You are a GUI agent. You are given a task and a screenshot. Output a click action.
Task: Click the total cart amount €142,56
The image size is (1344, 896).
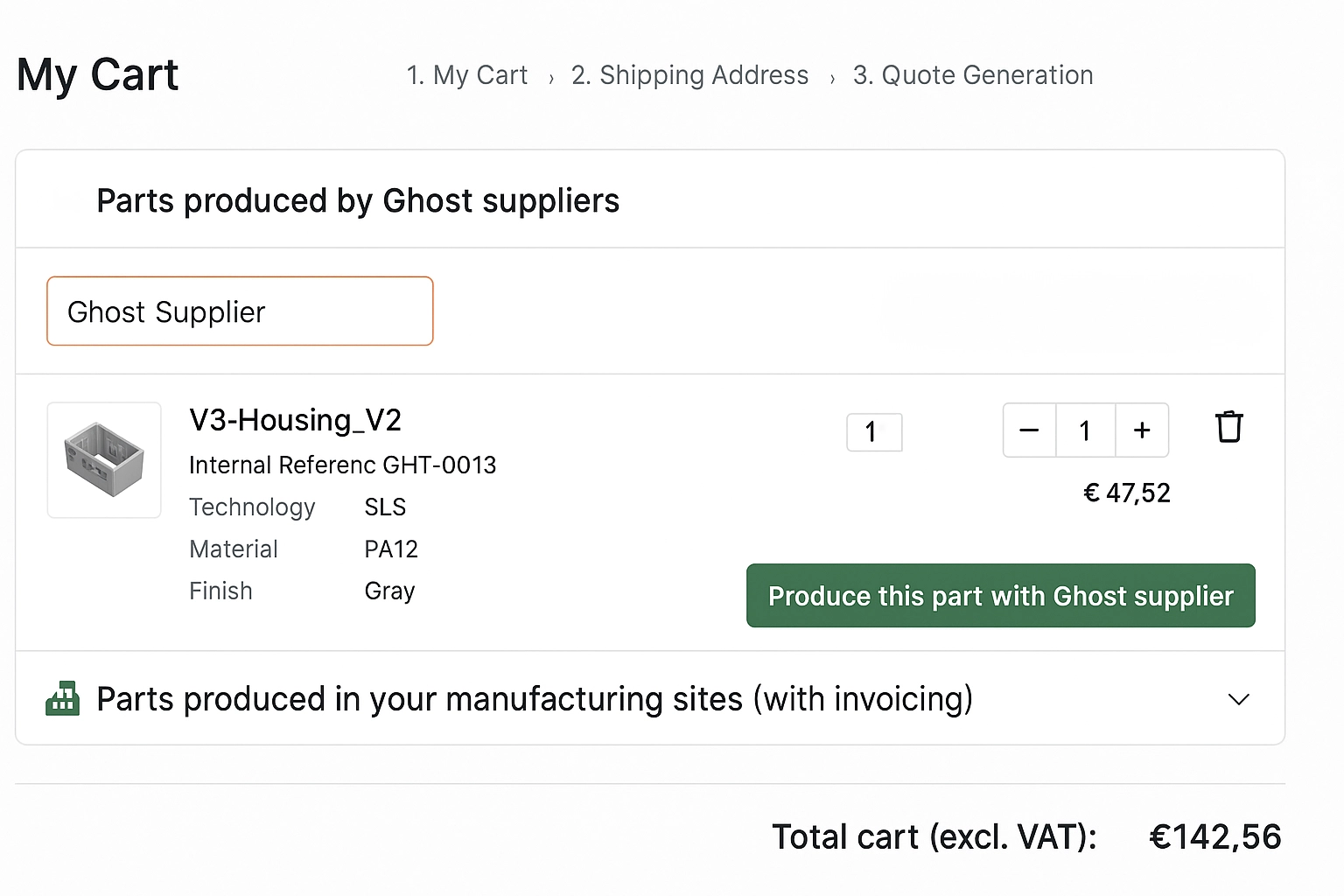pyautogui.click(x=1214, y=837)
